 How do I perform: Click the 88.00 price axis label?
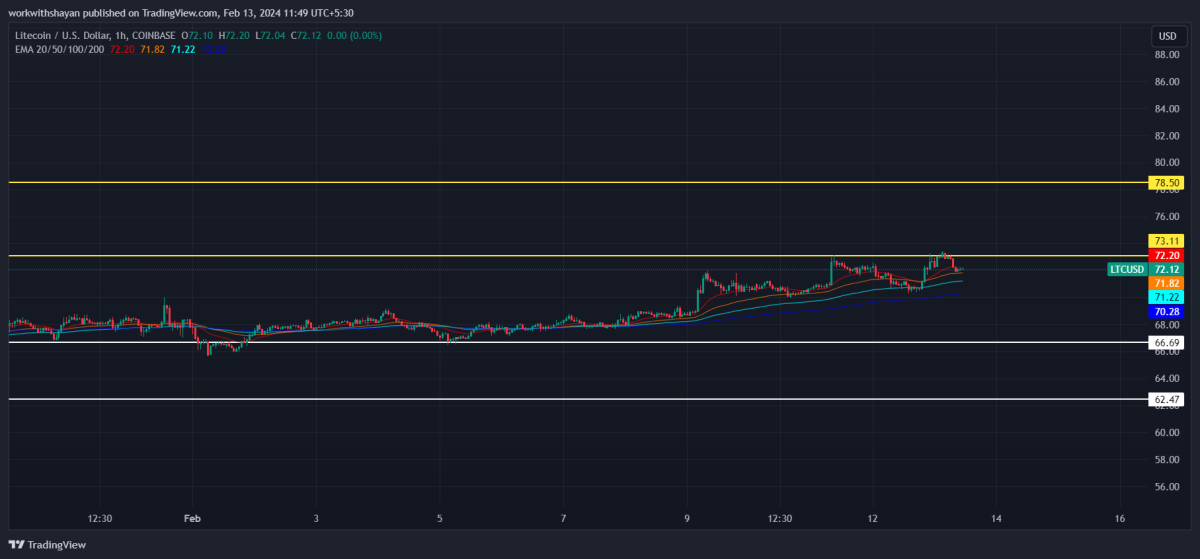[1166, 55]
